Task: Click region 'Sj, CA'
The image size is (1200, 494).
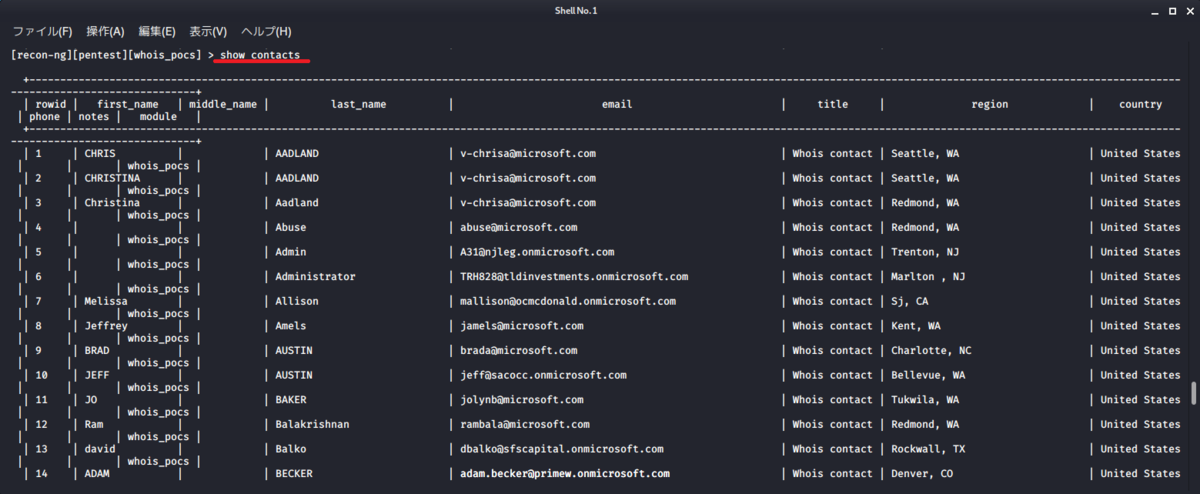Action: coord(910,301)
